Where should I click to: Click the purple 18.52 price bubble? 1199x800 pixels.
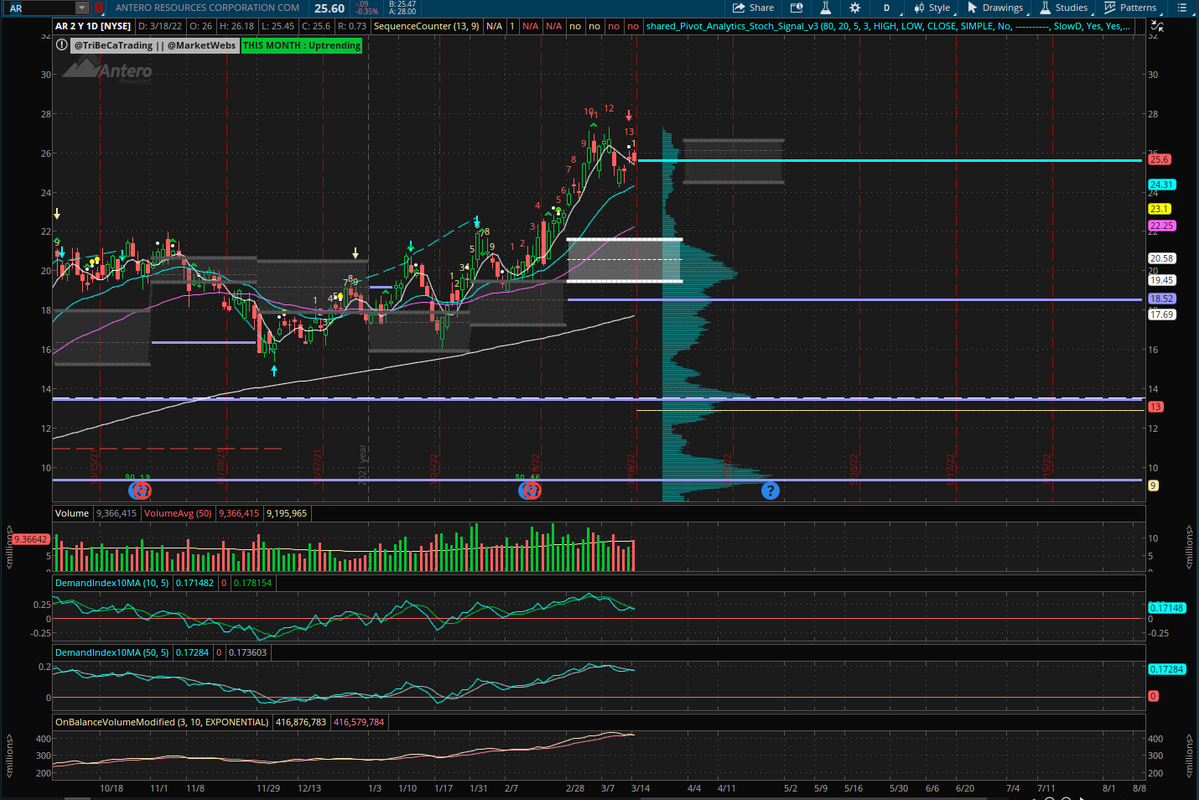(x=1162, y=298)
